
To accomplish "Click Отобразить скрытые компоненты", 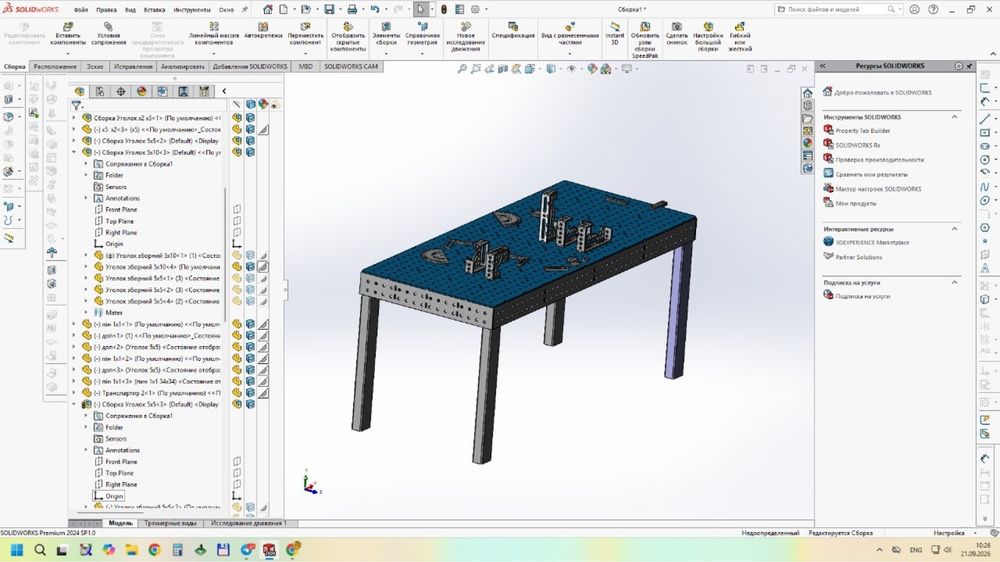I will pyautogui.click(x=348, y=37).
